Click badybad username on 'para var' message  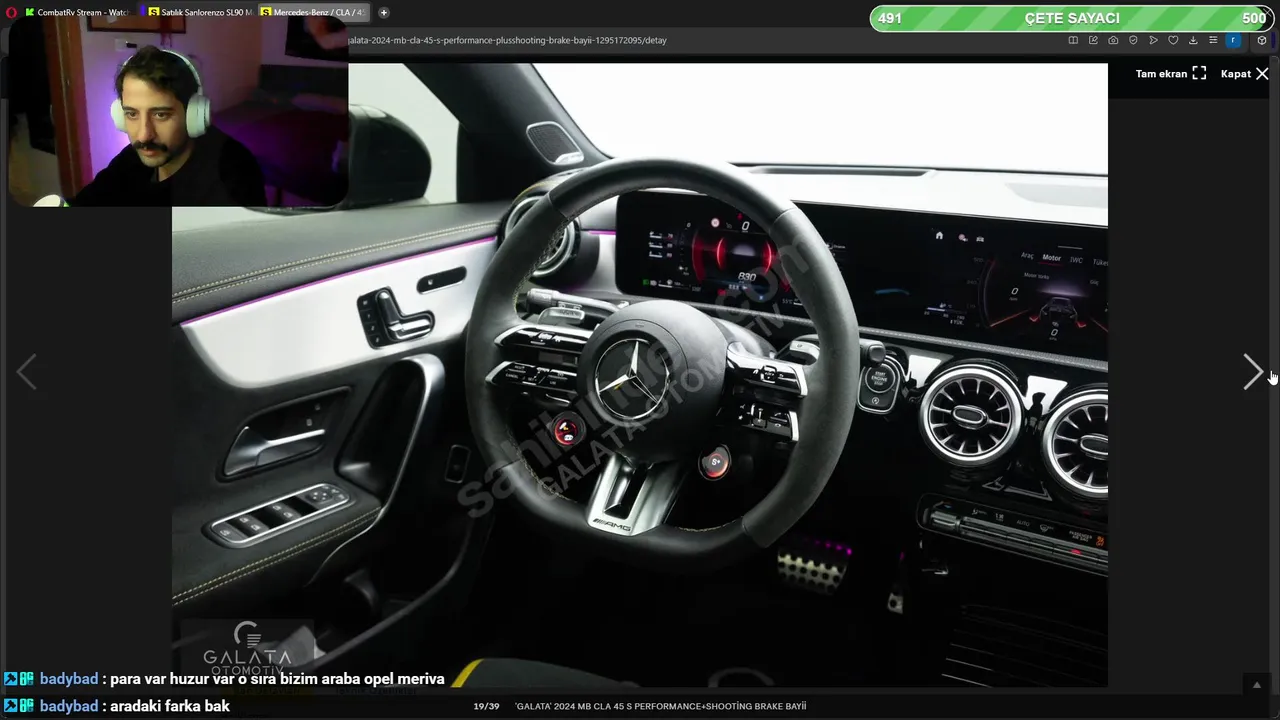69,679
